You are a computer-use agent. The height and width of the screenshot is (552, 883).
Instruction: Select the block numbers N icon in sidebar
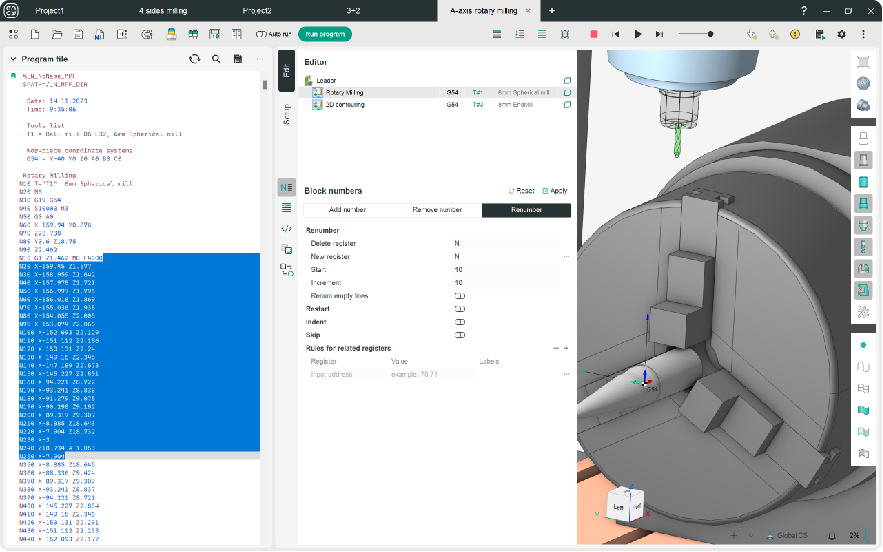287,187
